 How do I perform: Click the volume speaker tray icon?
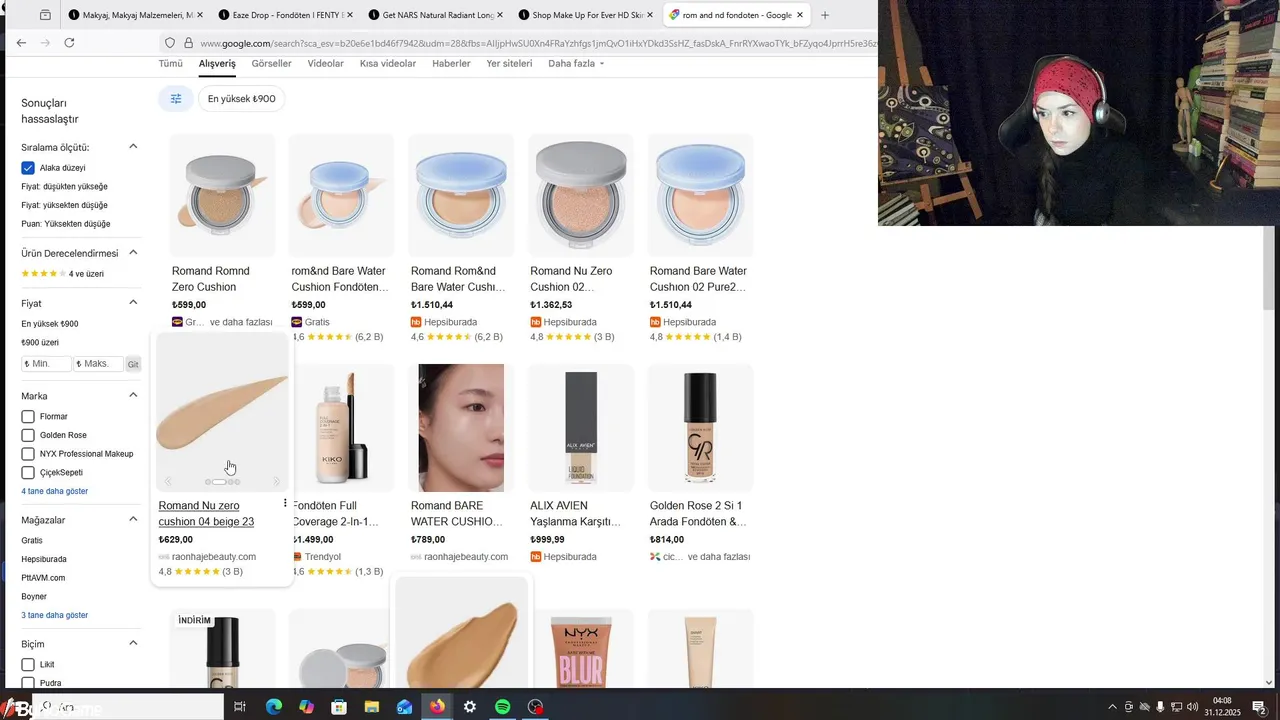1193,707
